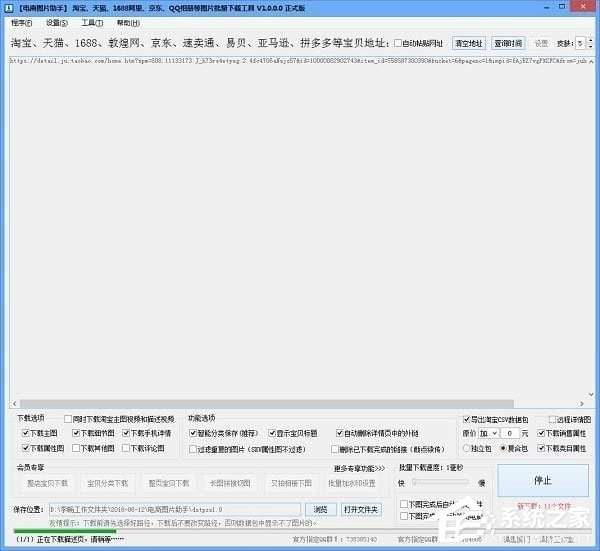Toggle 导出淘宝CSV数据包 checkbox
Image resolution: width=600 pixels, height=551 pixels.
pyautogui.click(x=466, y=420)
